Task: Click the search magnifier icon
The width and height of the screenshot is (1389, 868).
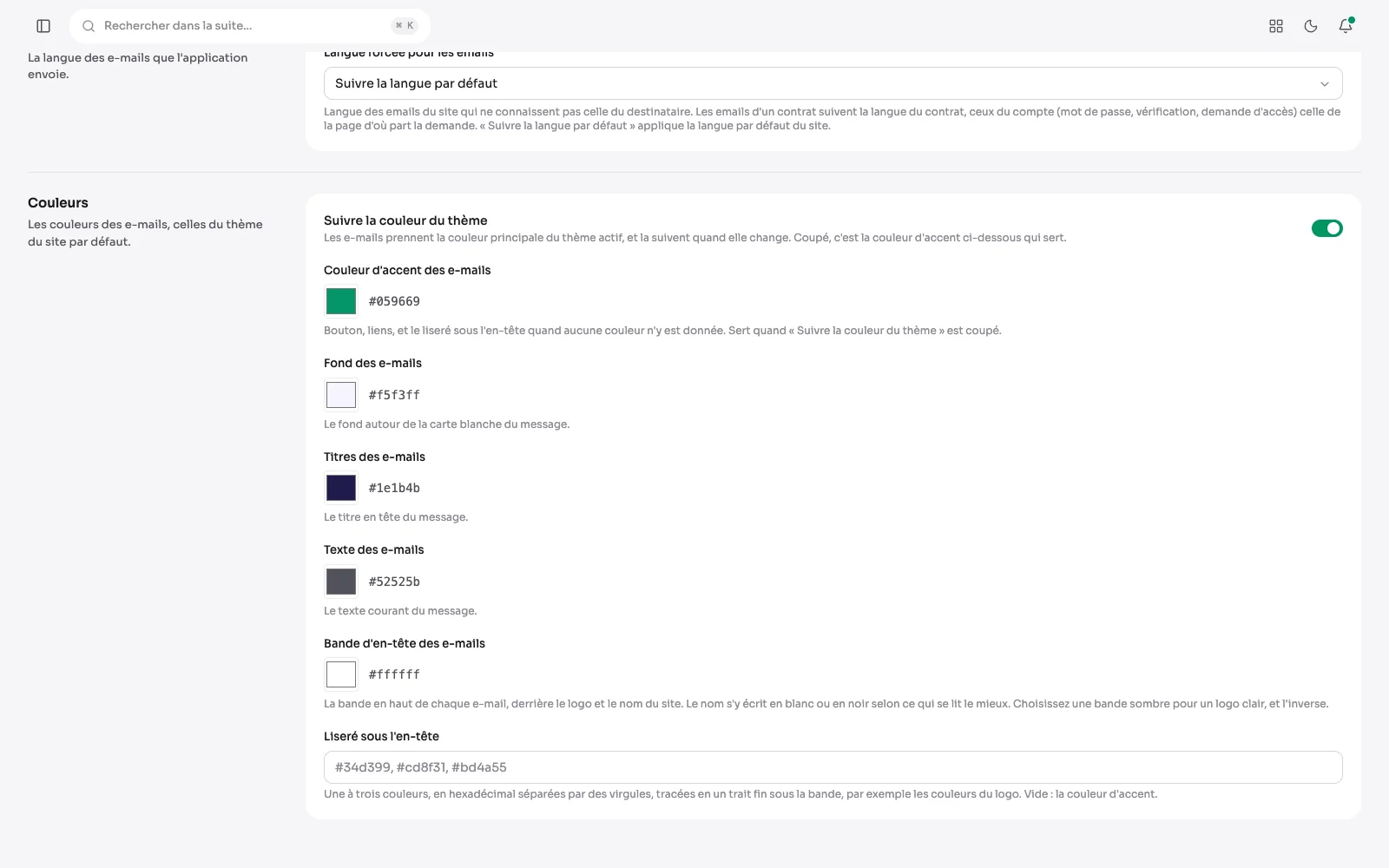Action: click(x=89, y=26)
